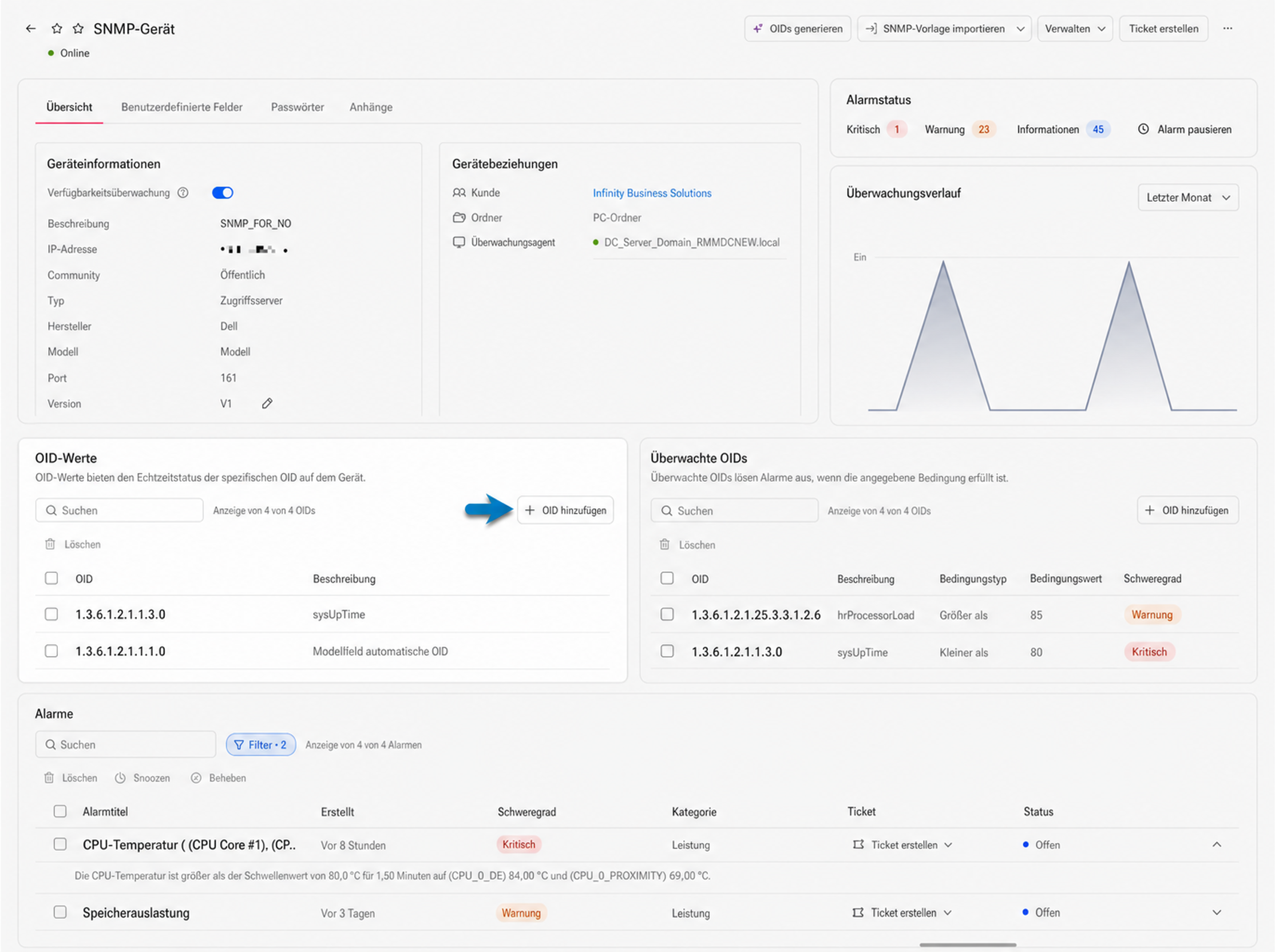Open the SNMP-Vorlage importieren dropdown arrow

click(x=1020, y=29)
